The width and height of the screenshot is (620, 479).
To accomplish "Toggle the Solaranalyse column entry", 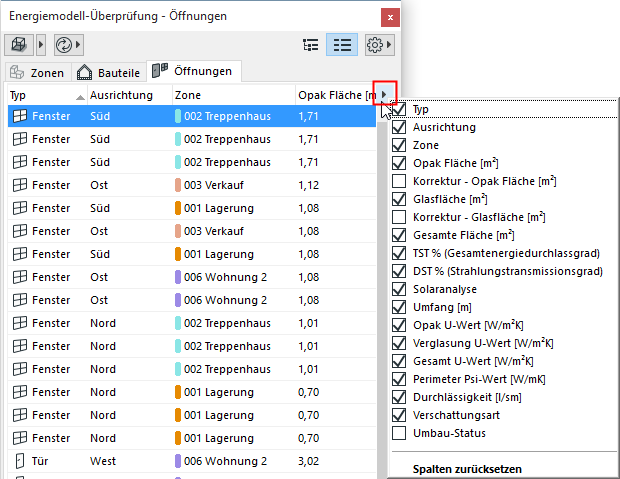I will tap(502, 289).
